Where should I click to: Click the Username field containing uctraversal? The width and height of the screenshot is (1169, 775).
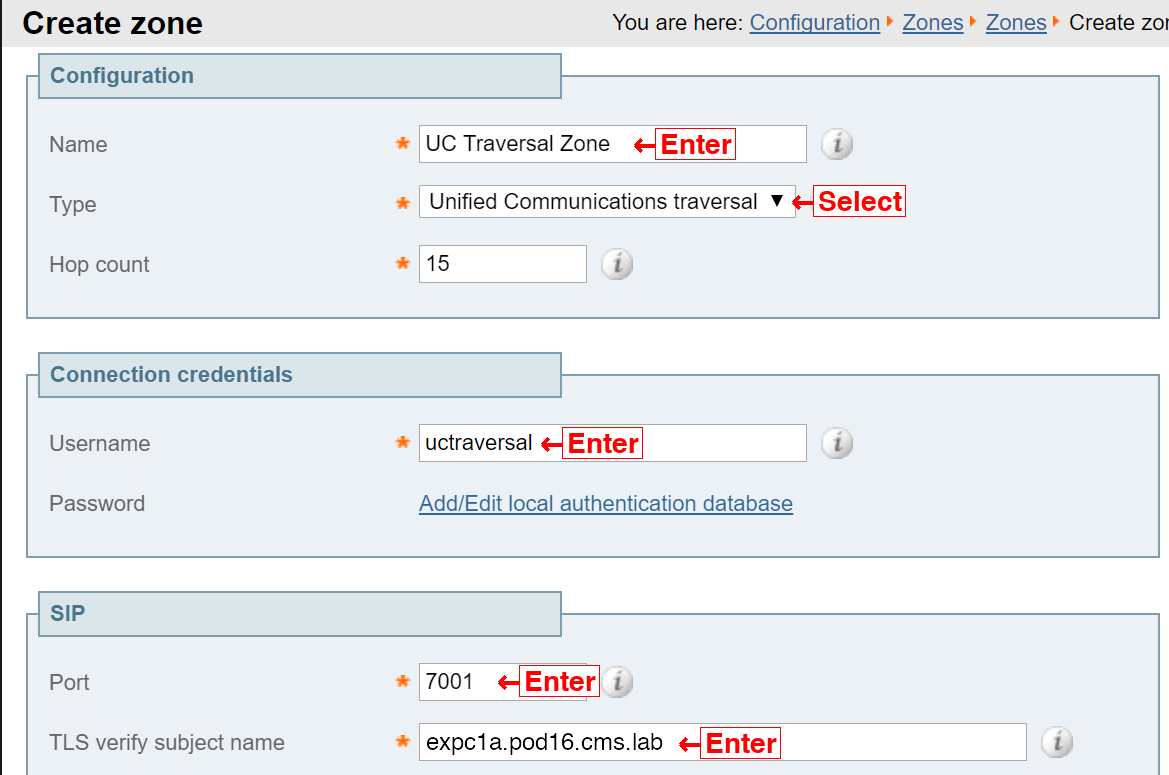[x=612, y=443]
